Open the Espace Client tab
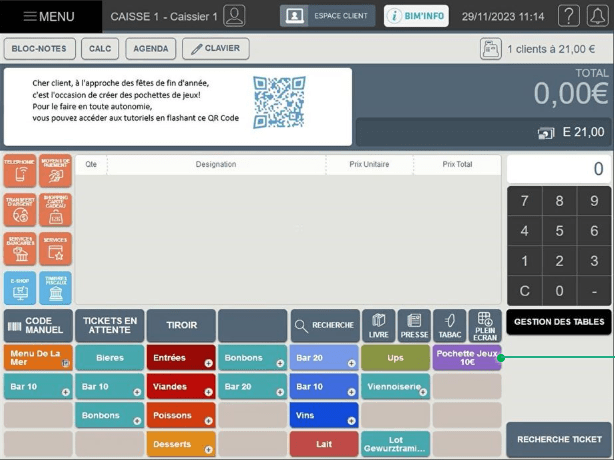The width and height of the screenshot is (615, 460). (328, 16)
